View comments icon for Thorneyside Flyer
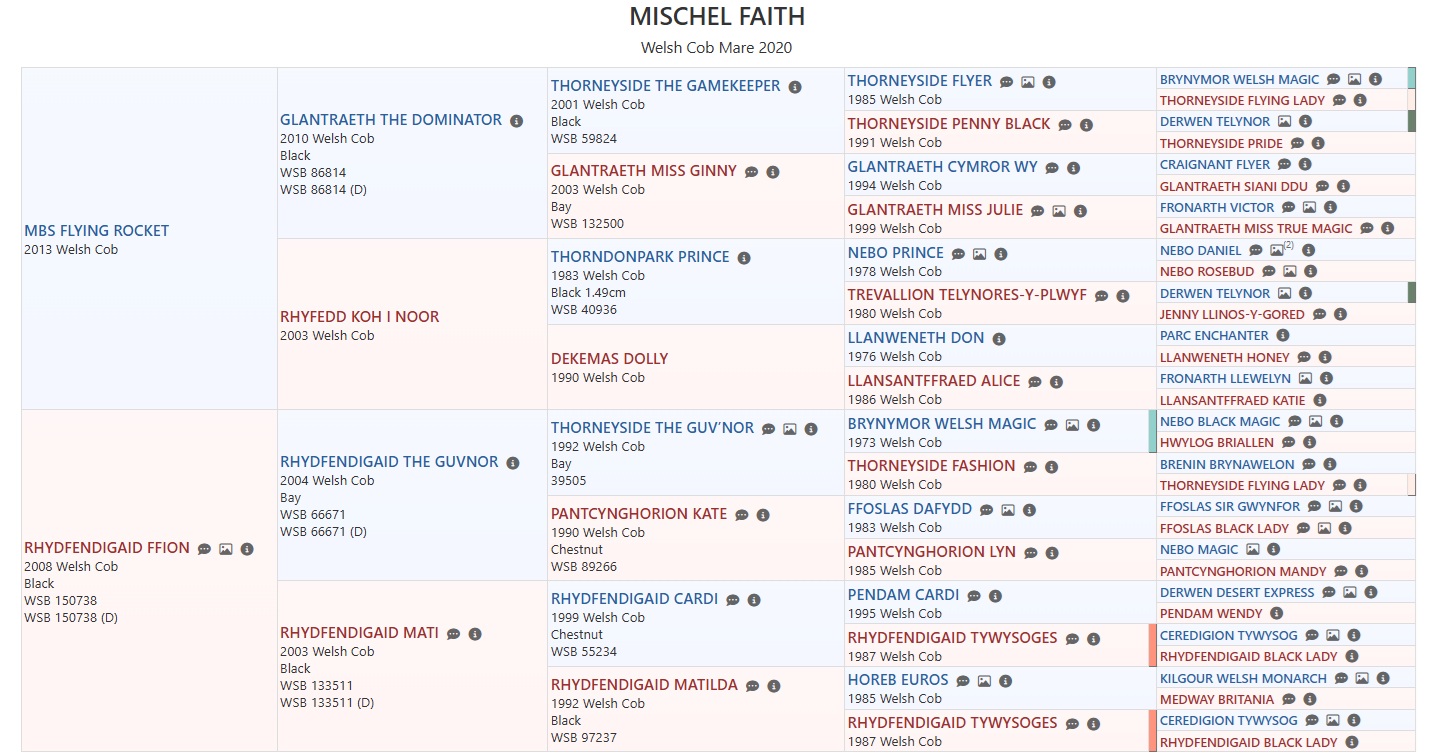The height and width of the screenshot is (756, 1442). coord(1007,82)
